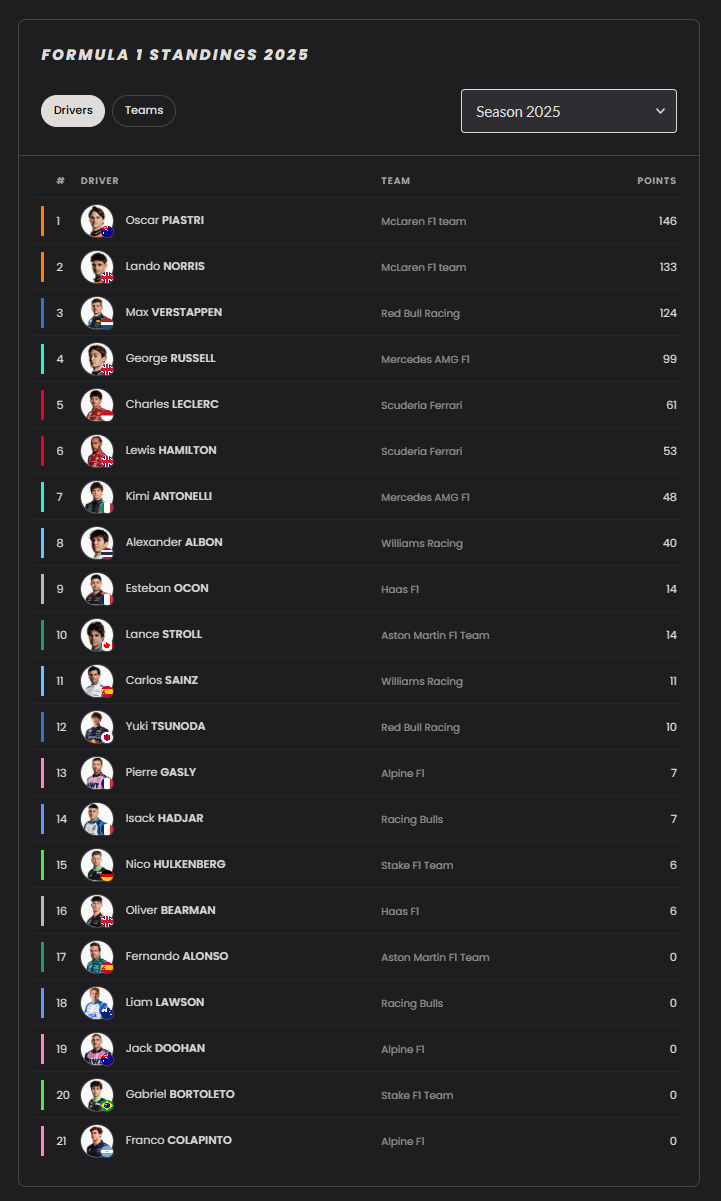Switch to the Drivers standings tab

pyautogui.click(x=73, y=111)
